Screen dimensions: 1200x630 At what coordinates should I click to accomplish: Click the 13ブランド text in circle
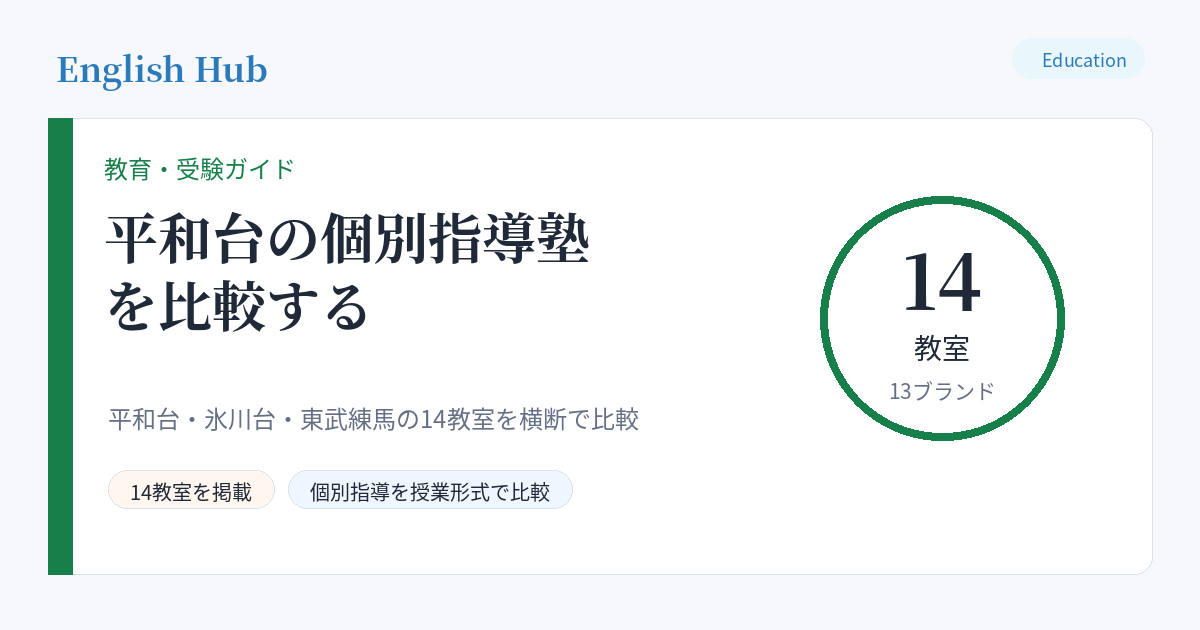942,391
